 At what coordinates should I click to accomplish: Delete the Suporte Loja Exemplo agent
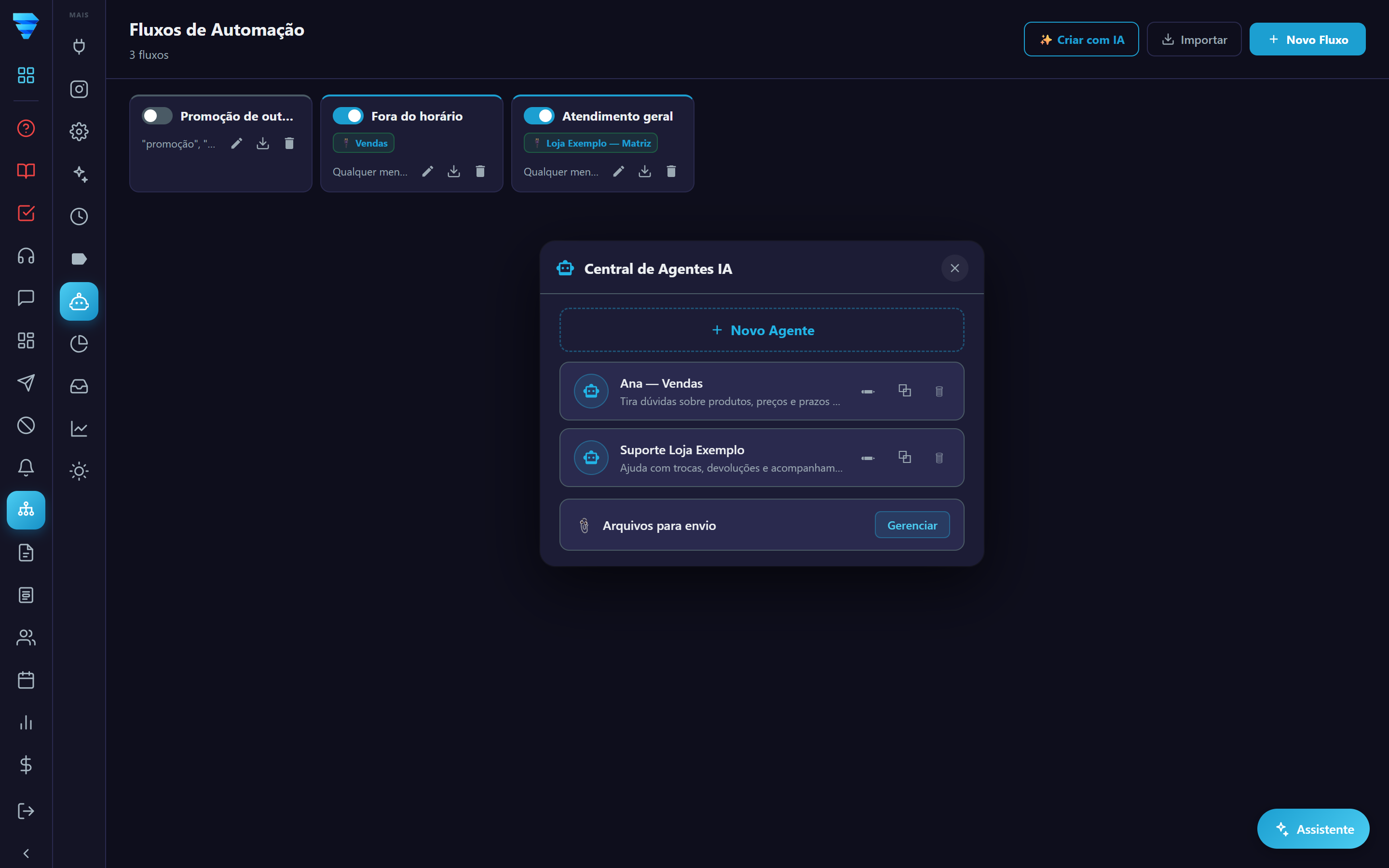[x=939, y=458]
